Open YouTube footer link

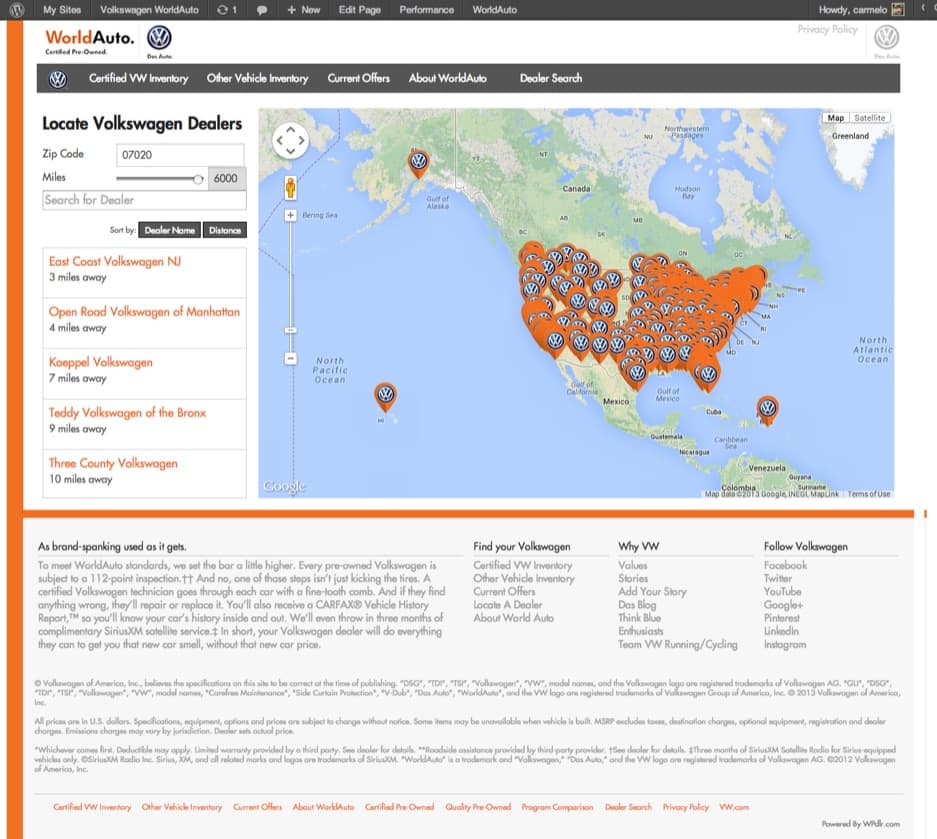tap(782, 592)
